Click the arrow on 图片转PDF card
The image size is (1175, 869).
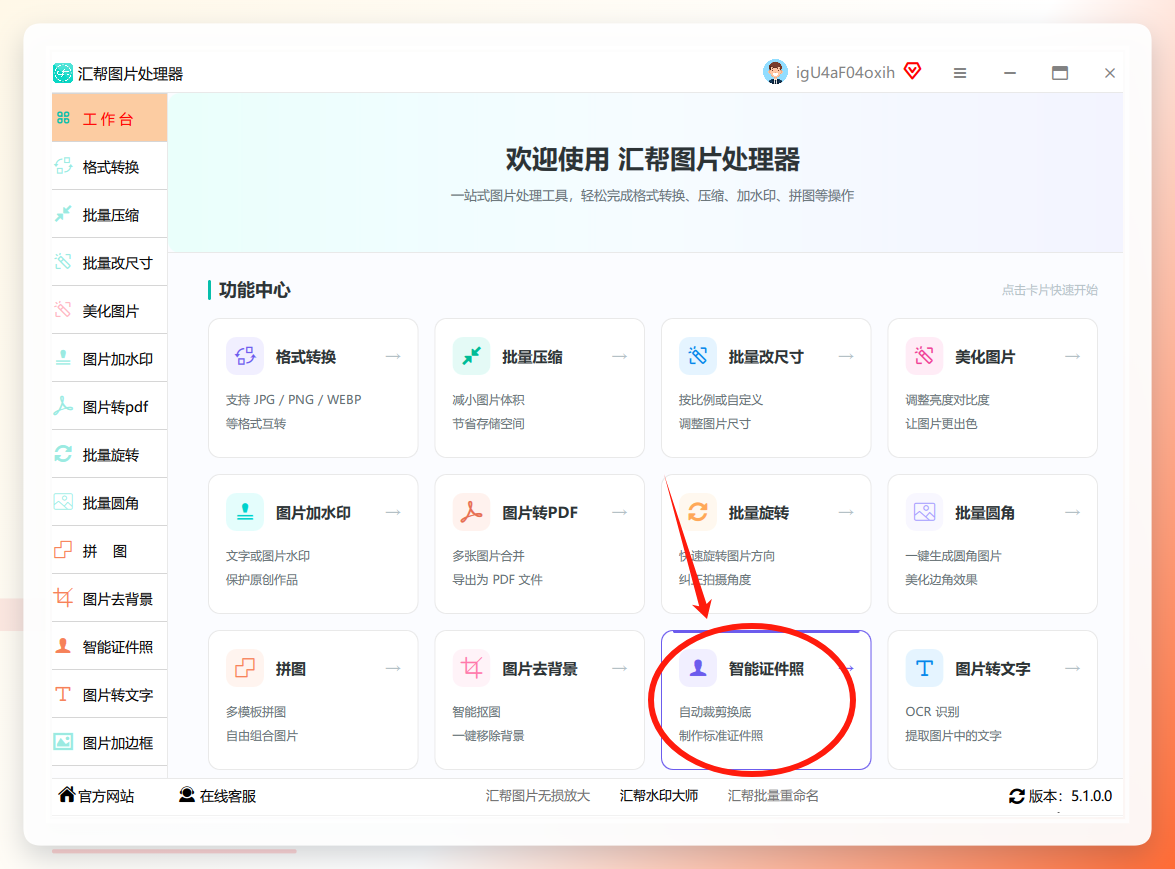(620, 512)
